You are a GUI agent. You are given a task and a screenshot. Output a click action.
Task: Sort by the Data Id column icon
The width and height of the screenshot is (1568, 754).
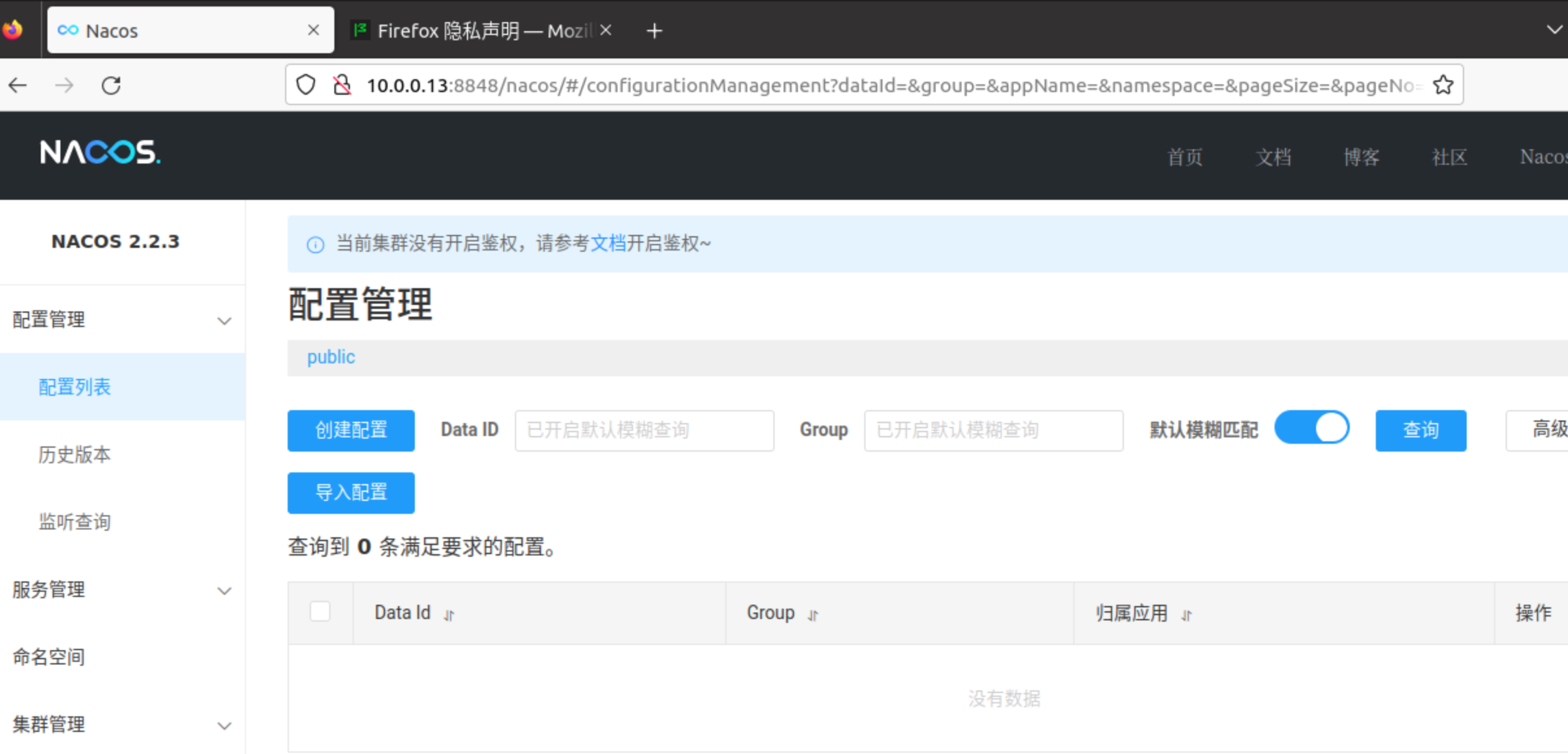(x=449, y=614)
